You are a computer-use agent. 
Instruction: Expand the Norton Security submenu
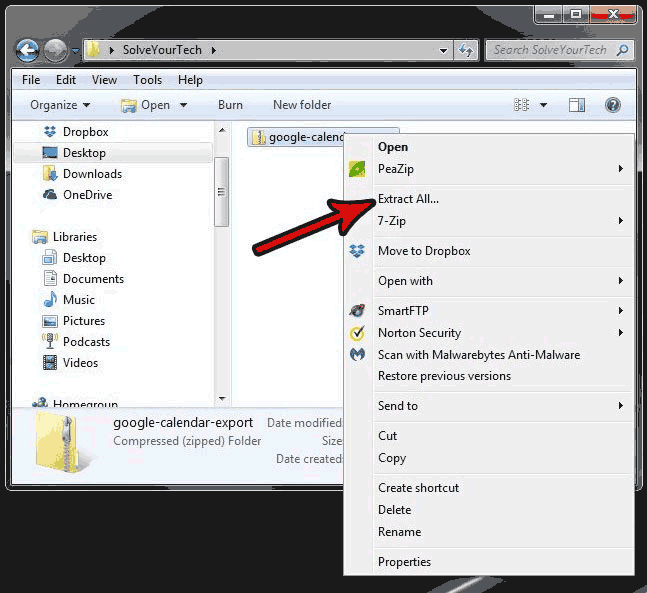[x=621, y=333]
